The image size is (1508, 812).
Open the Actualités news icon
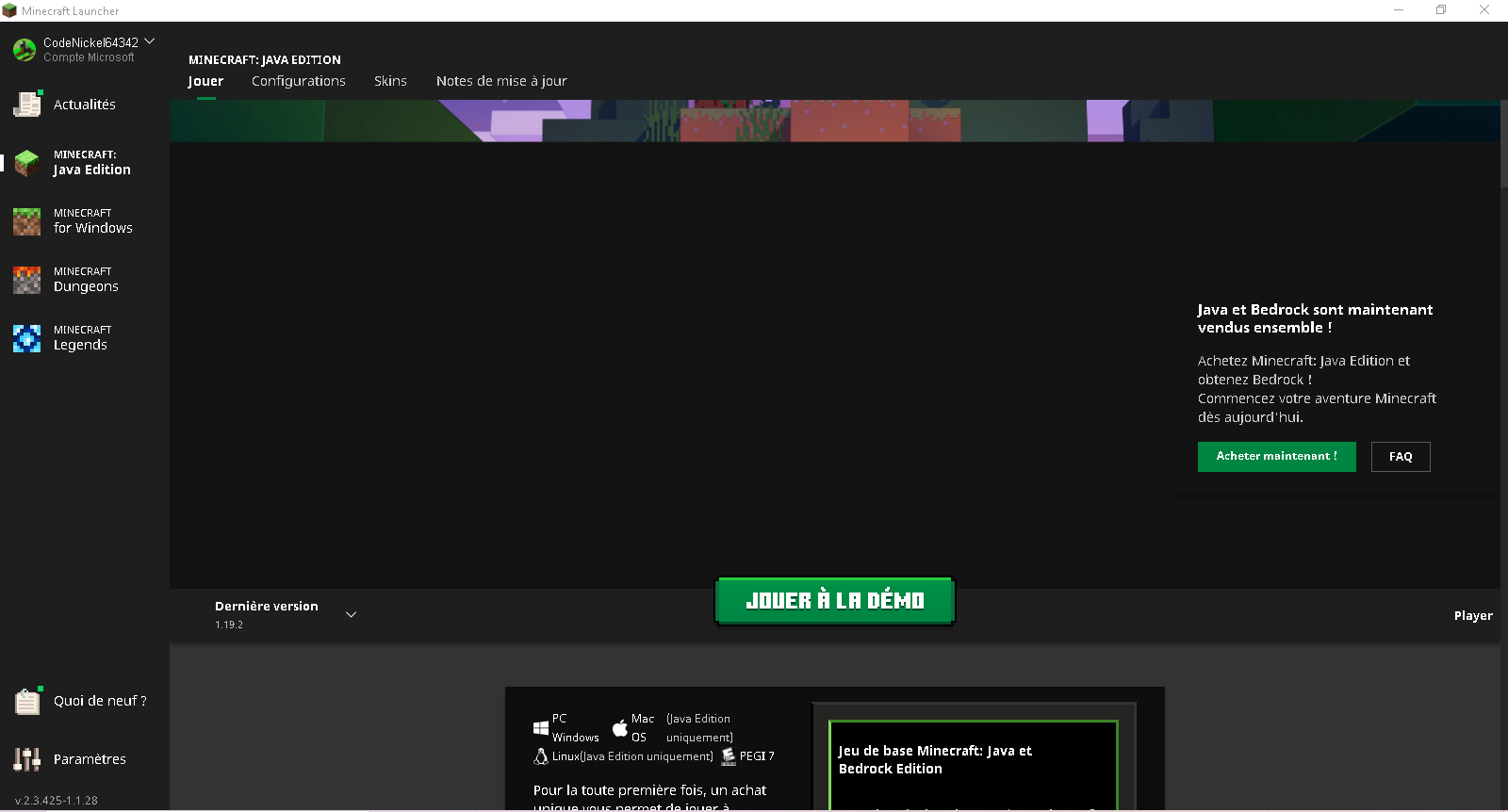pyautogui.click(x=27, y=104)
